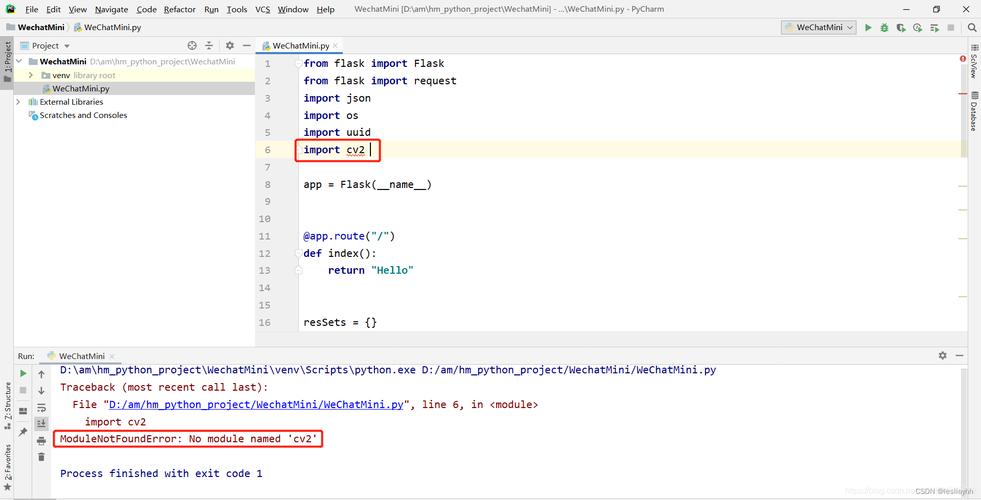Open the Edit menu
This screenshot has height=500, width=981.
53,9
